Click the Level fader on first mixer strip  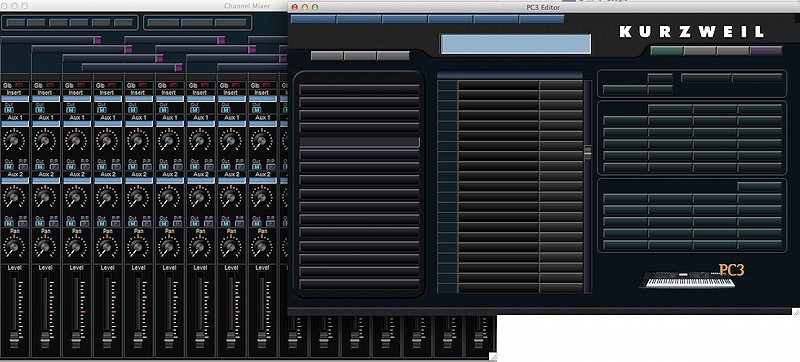[x=14, y=340]
